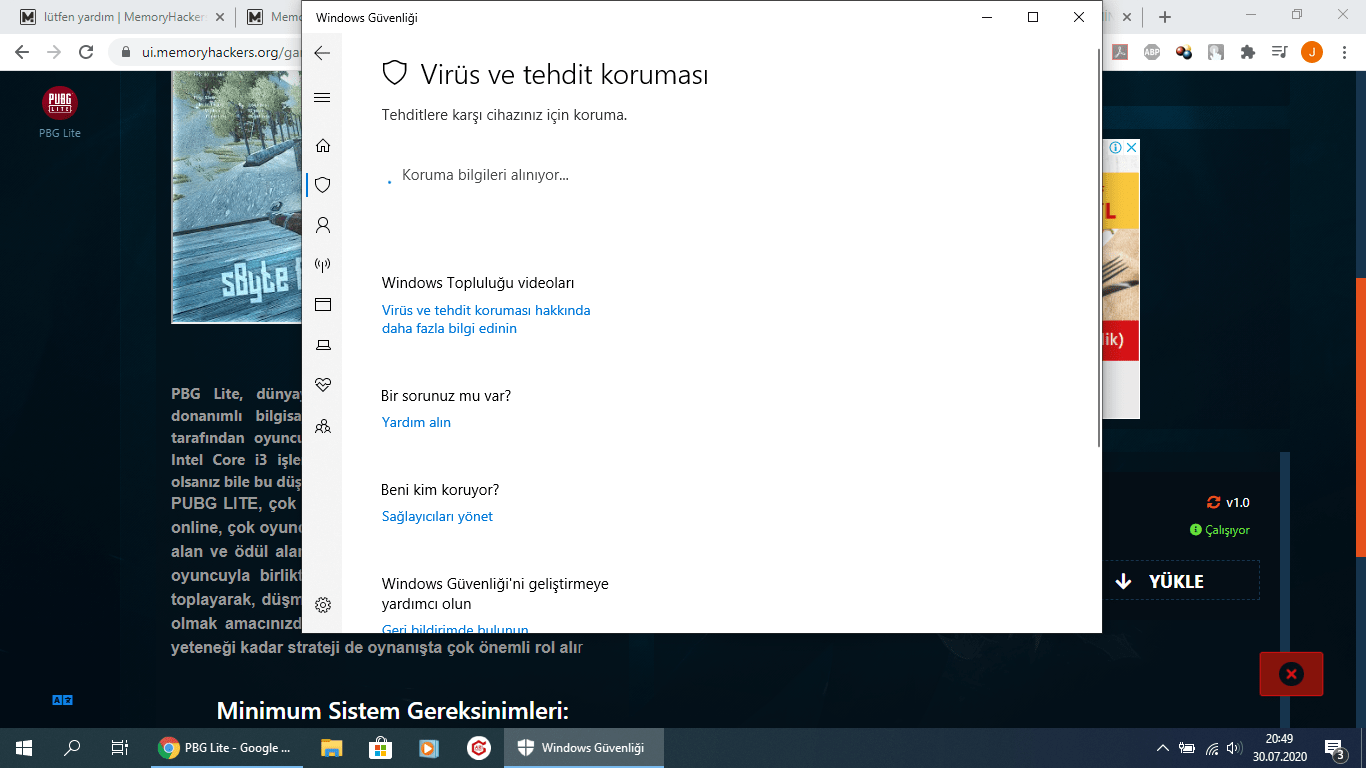1366x768 pixels.
Task: Open File Explorer from taskbar
Action: 331,747
